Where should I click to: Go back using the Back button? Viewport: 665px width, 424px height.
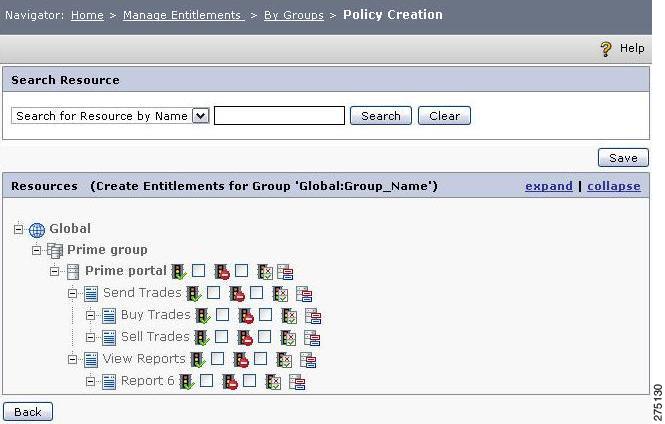coord(28,412)
